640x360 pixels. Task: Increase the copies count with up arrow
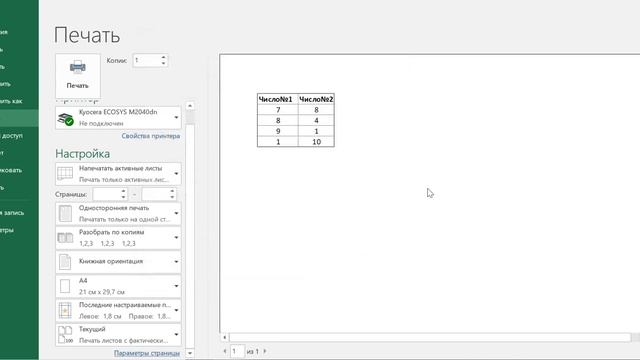pyautogui.click(x=164, y=58)
